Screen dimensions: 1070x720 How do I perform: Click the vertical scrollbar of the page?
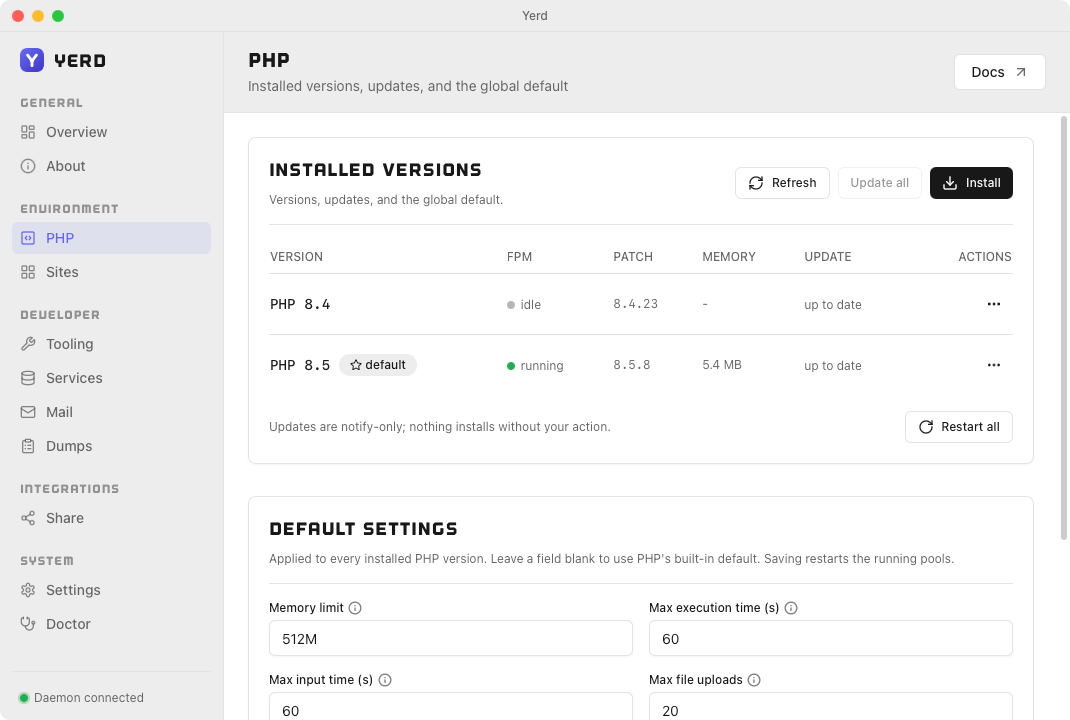[x=1063, y=328]
